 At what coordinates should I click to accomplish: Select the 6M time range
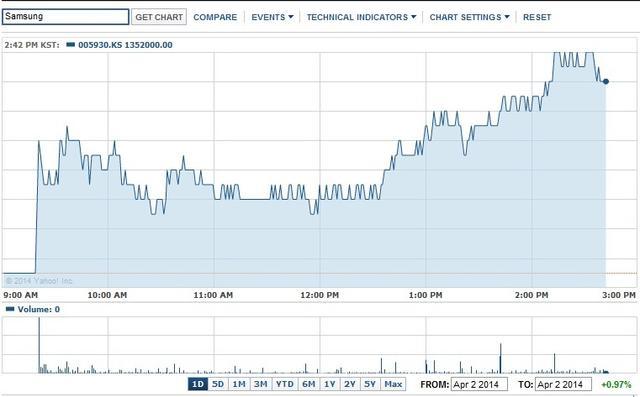[x=309, y=384]
